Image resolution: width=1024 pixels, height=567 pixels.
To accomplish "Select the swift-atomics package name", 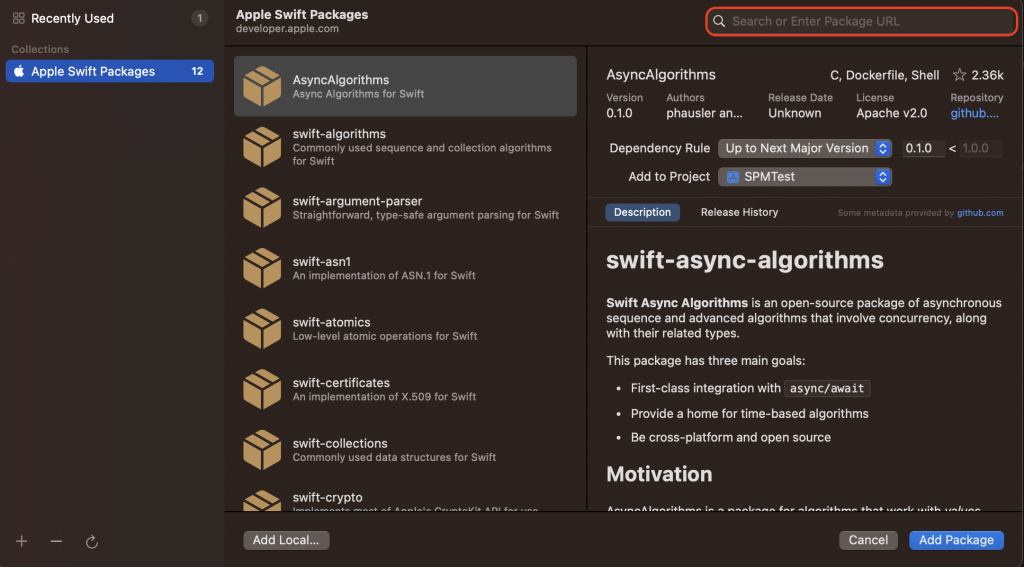I will [331, 322].
